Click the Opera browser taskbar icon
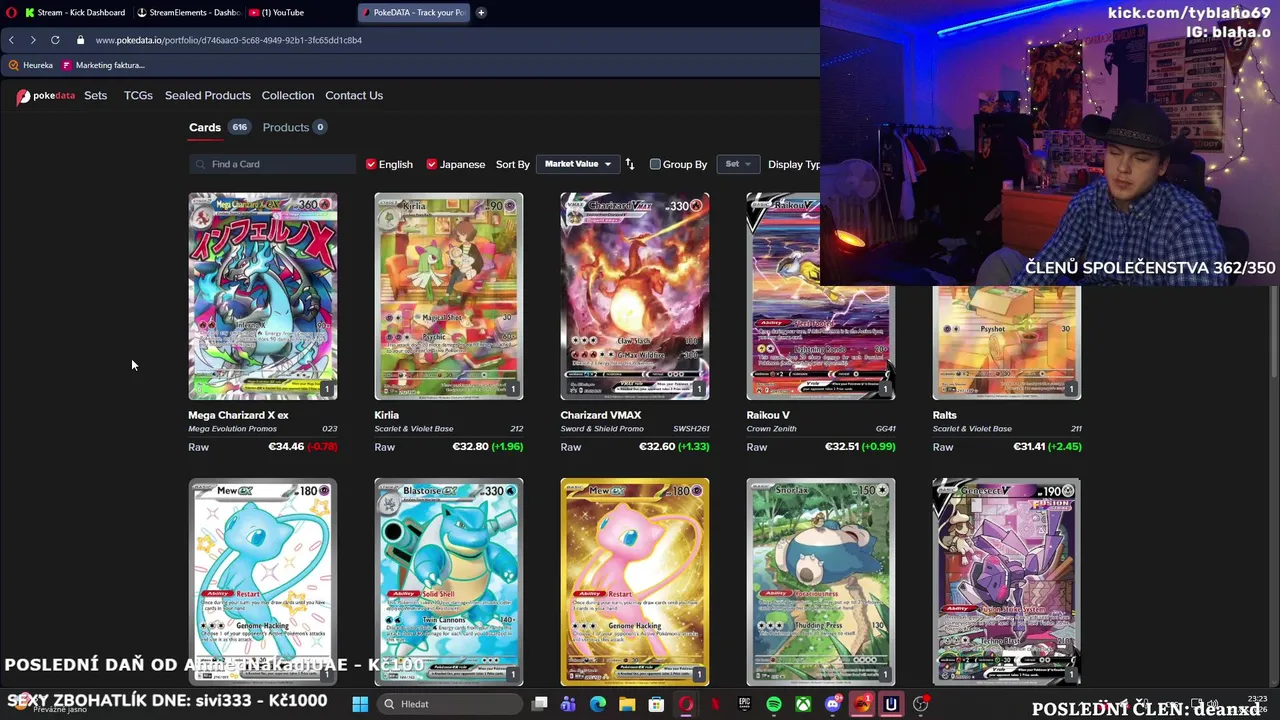This screenshot has height=720, width=1280. (686, 704)
